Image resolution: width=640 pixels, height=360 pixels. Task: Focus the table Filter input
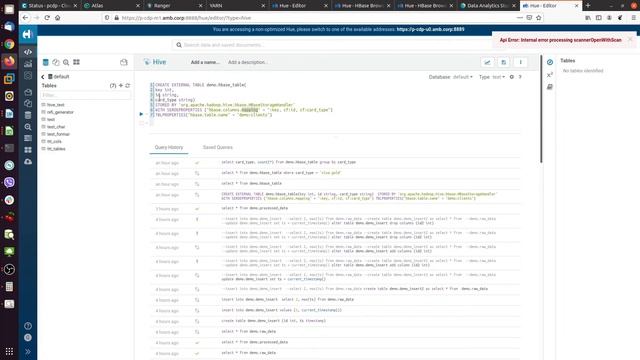[x=86, y=95]
